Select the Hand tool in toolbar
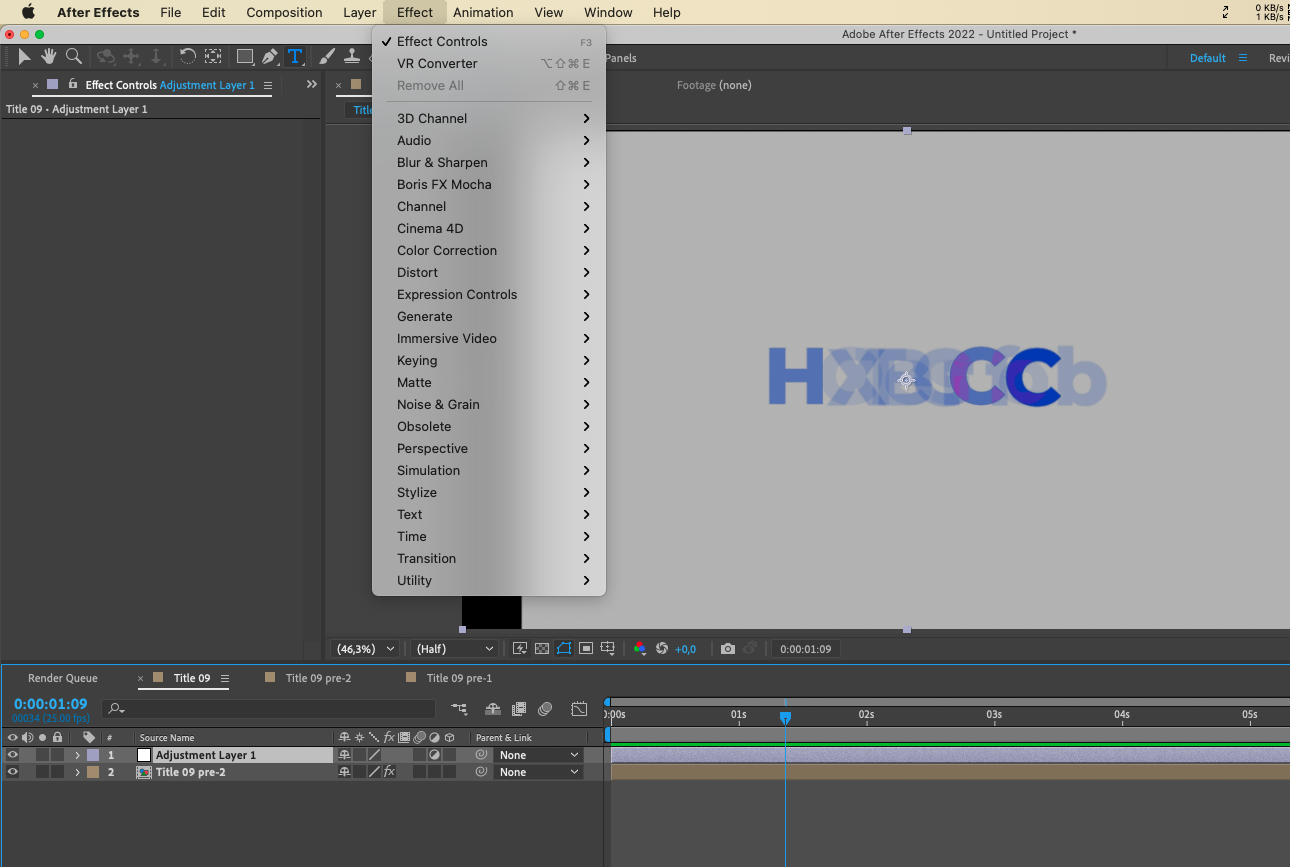Viewport: 1290px width, 867px height. 48,57
